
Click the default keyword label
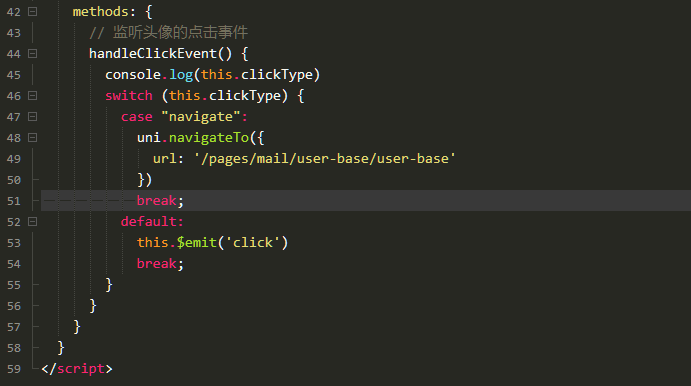click(x=152, y=222)
